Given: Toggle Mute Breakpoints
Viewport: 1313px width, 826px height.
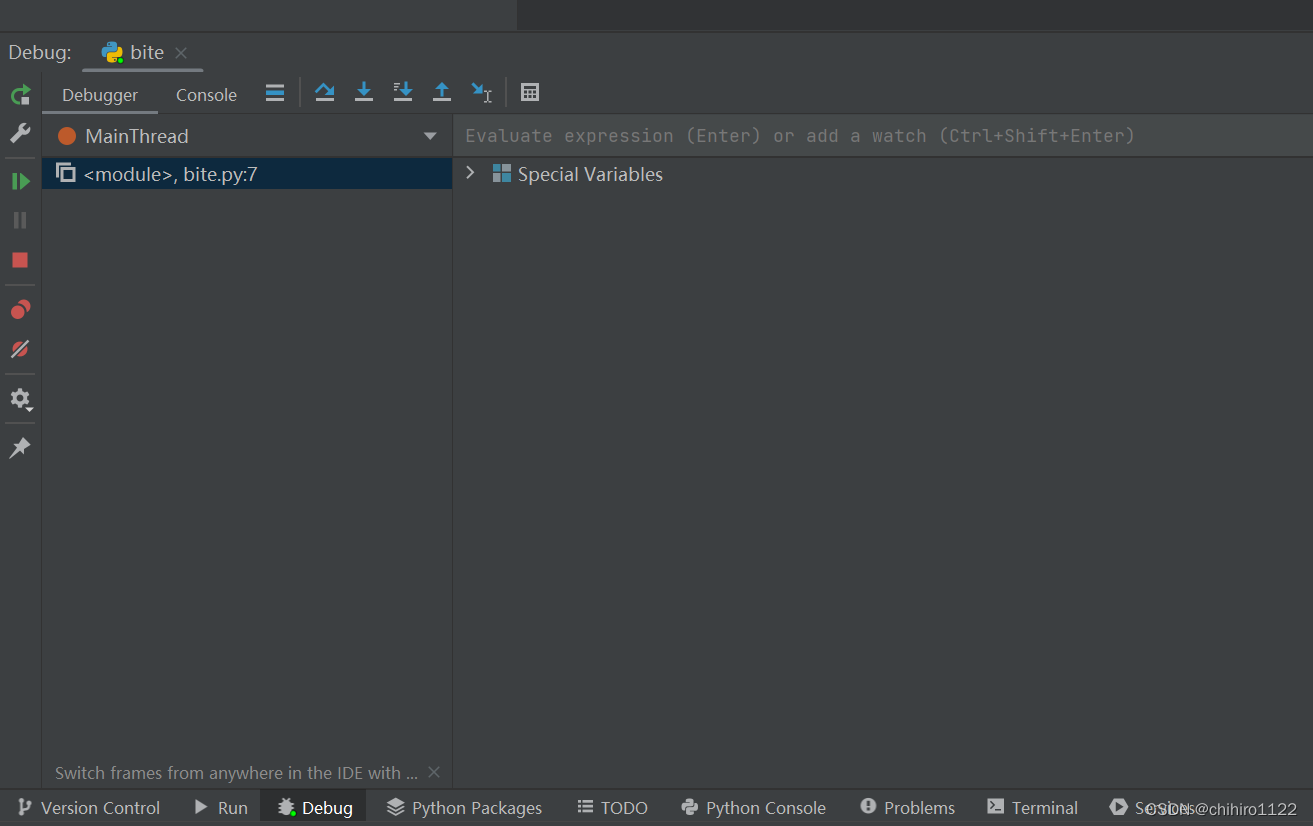Looking at the screenshot, I should (19, 349).
